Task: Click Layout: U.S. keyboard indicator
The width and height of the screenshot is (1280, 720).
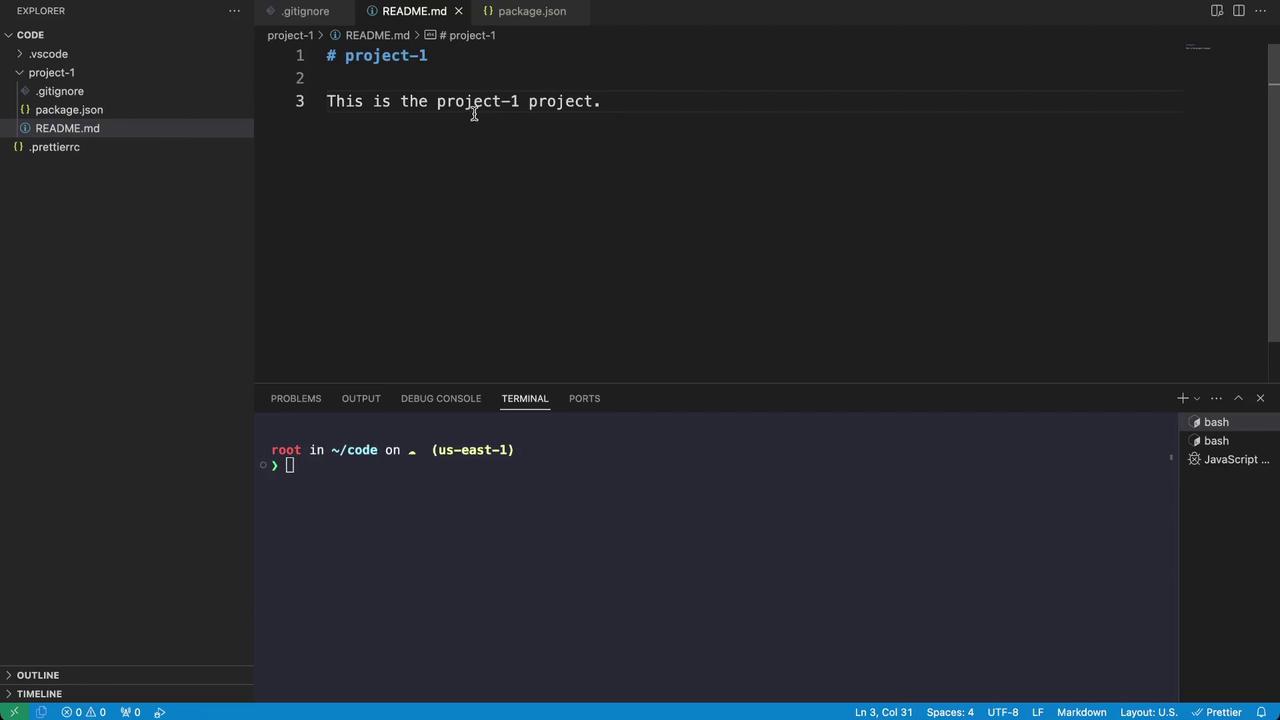Action: pos(1148,712)
